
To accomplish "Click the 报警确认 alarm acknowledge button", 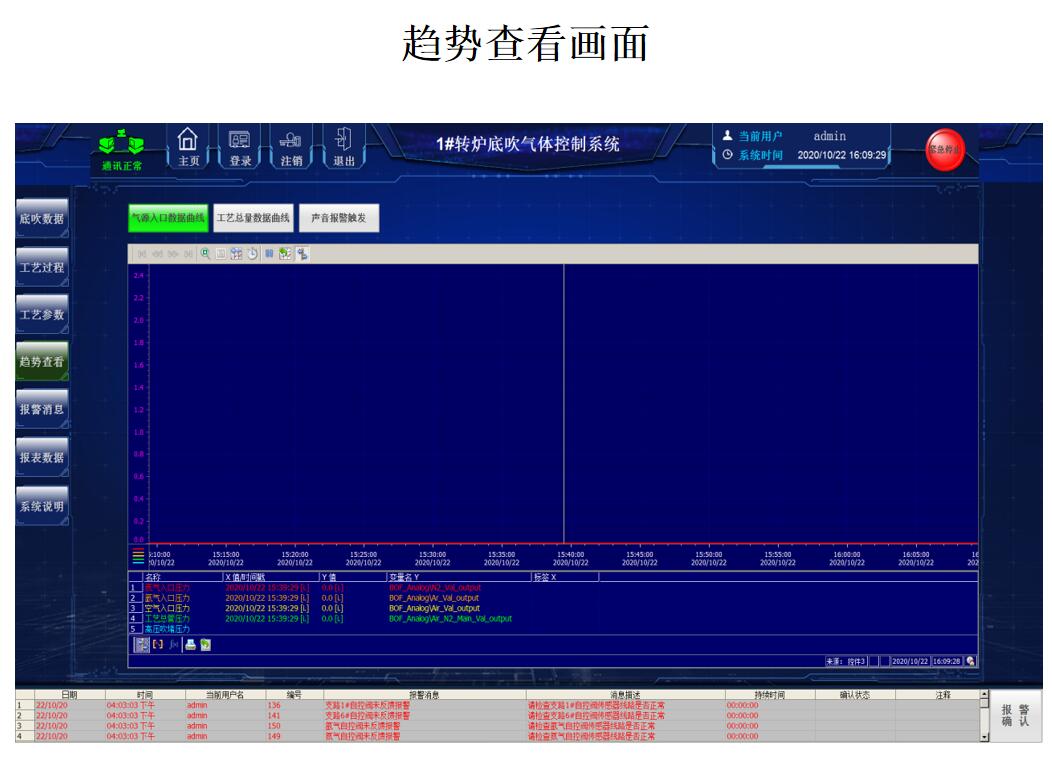I will point(1015,715).
